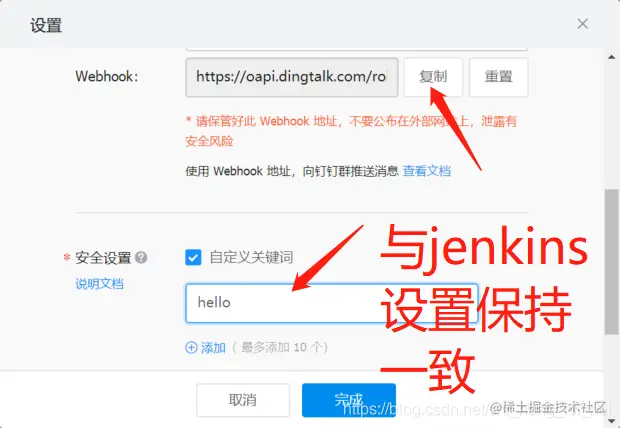
Task: Close the 设置 dialog with X
Action: (582, 24)
